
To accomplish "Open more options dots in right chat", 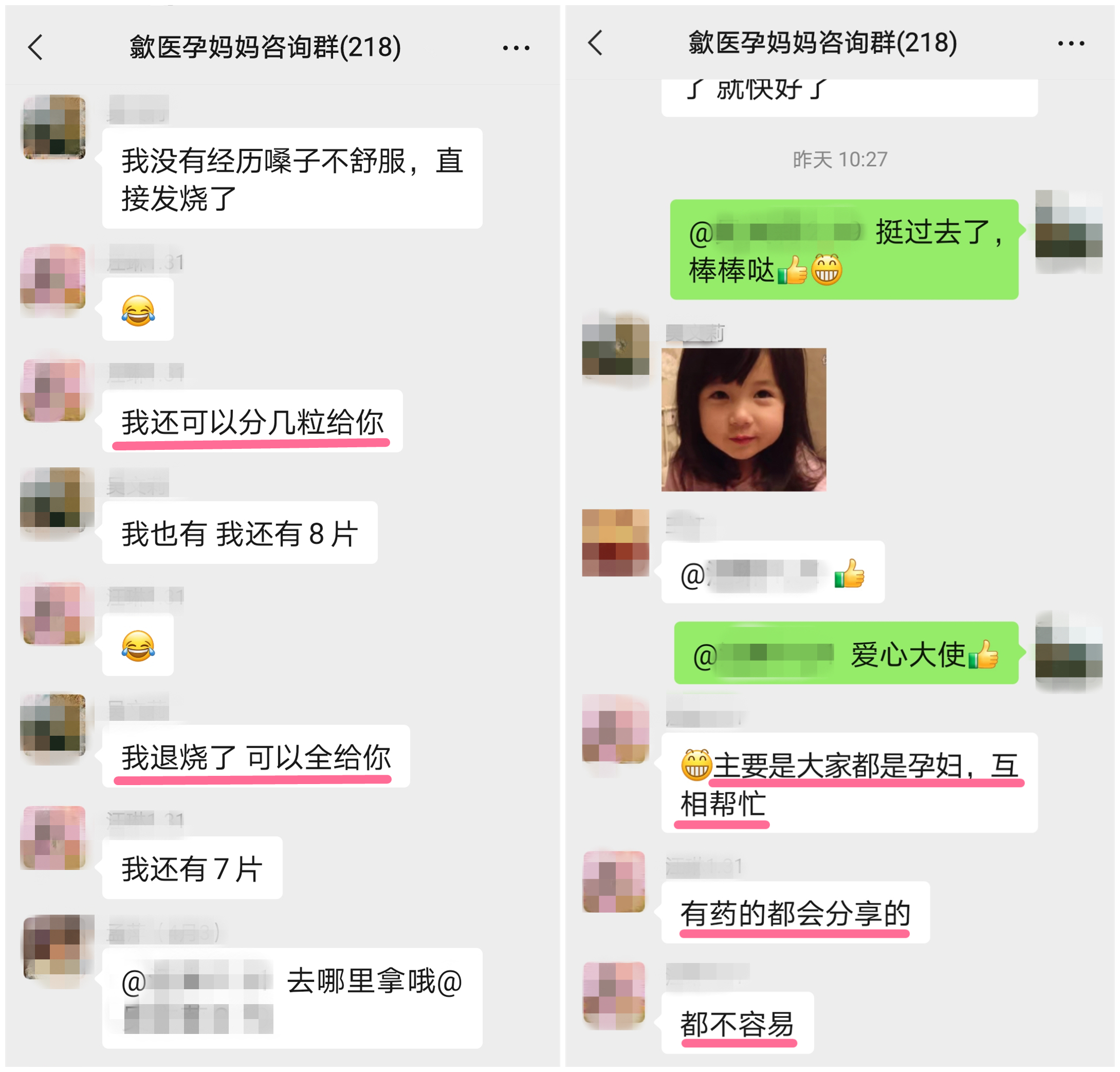I will (1070, 43).
